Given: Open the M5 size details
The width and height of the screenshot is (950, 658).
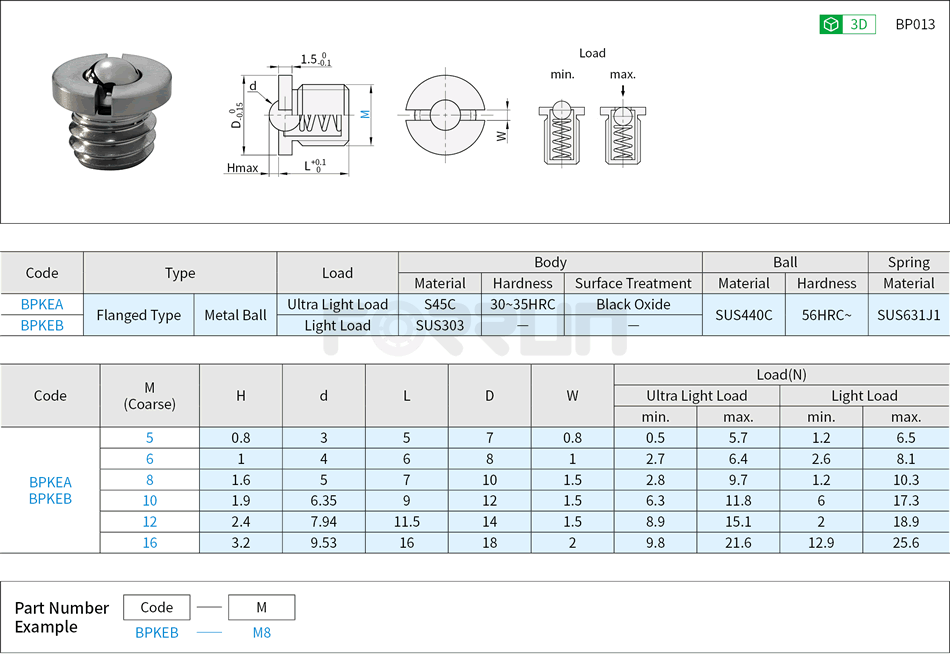Looking at the screenshot, I should (148, 437).
